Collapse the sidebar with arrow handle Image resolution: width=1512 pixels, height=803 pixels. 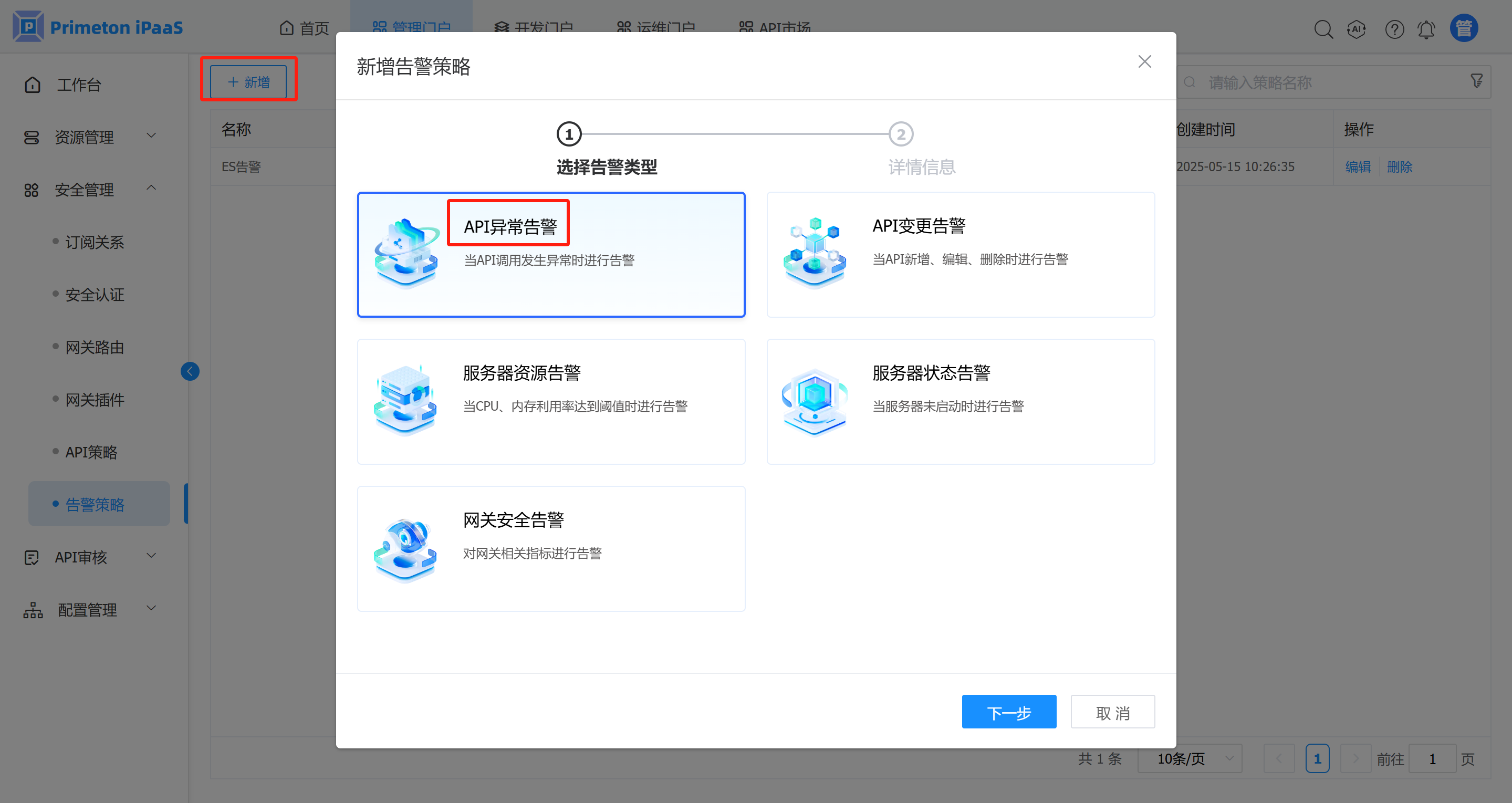(x=190, y=371)
